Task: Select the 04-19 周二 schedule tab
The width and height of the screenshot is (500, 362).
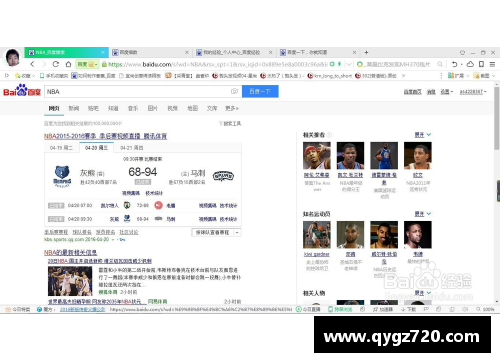Action: [61, 148]
